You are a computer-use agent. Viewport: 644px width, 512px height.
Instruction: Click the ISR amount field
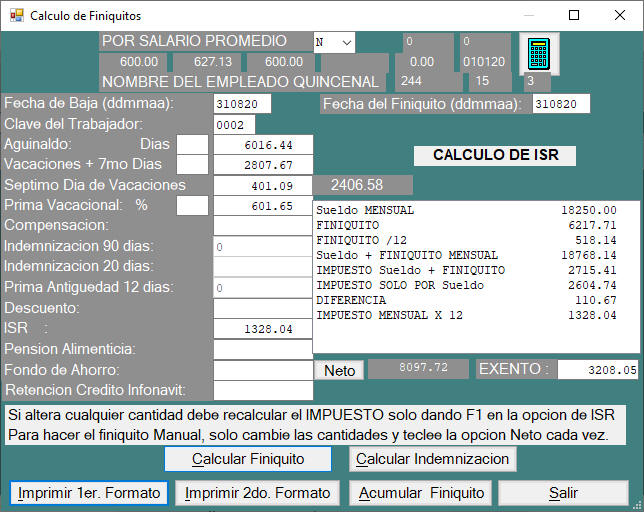pos(263,329)
